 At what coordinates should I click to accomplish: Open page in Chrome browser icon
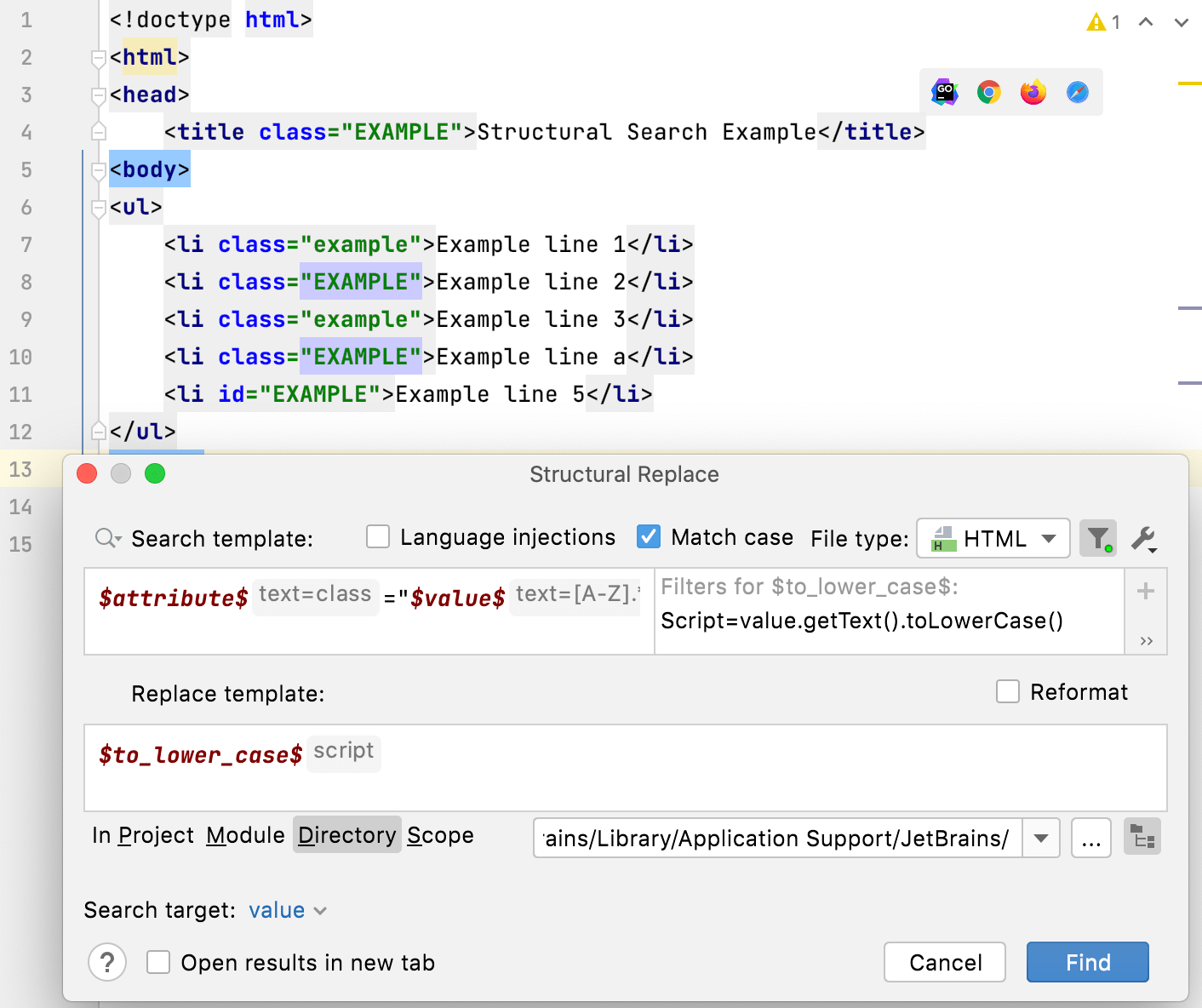988,92
